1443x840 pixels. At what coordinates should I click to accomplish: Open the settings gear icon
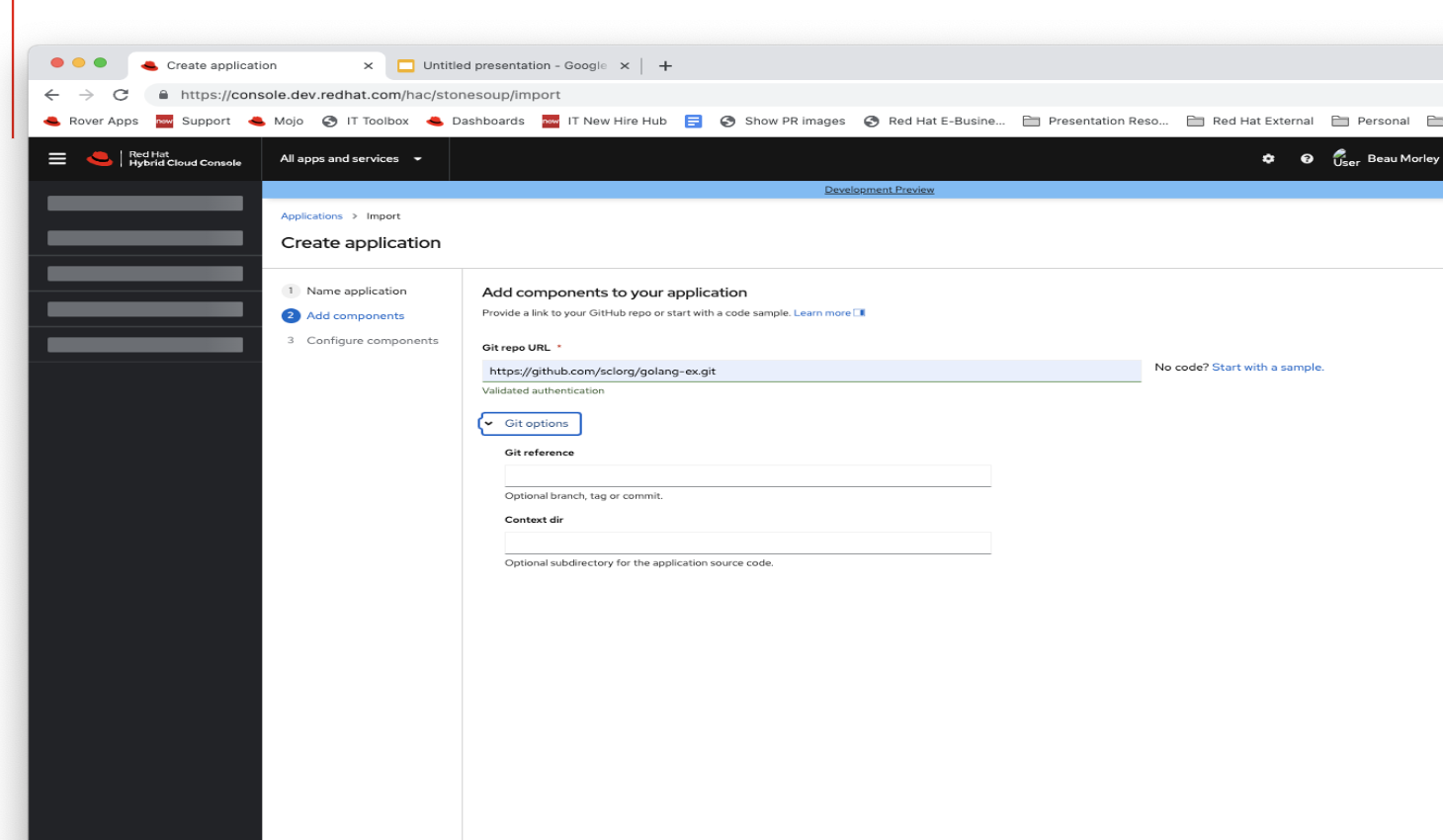click(1268, 158)
